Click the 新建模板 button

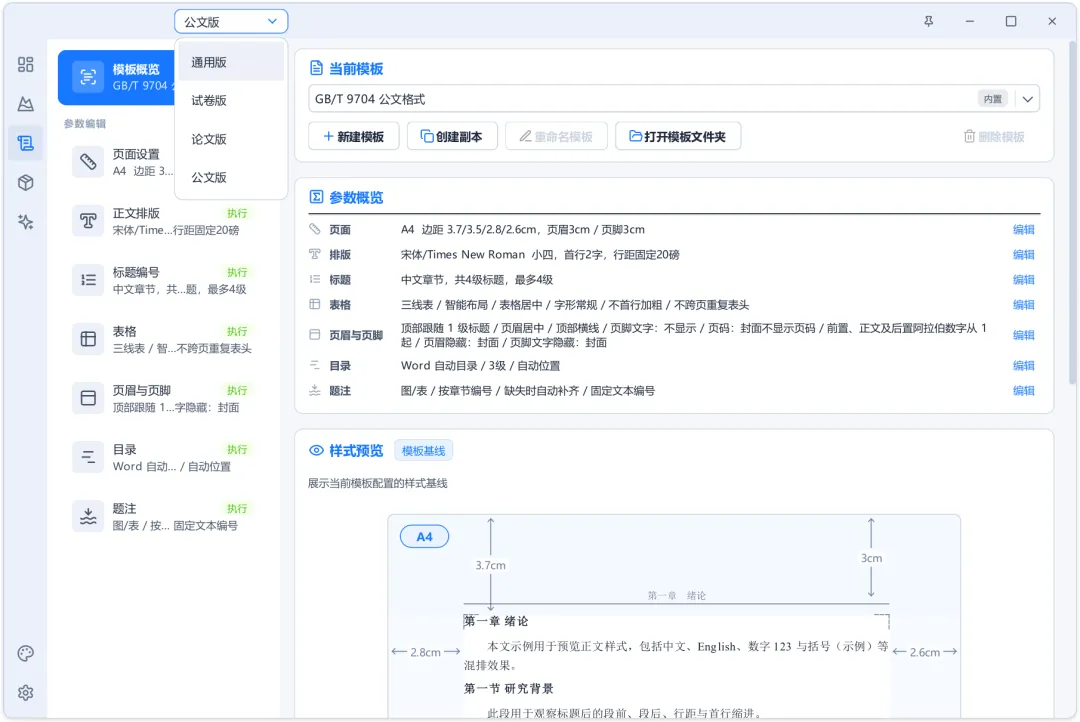[354, 136]
